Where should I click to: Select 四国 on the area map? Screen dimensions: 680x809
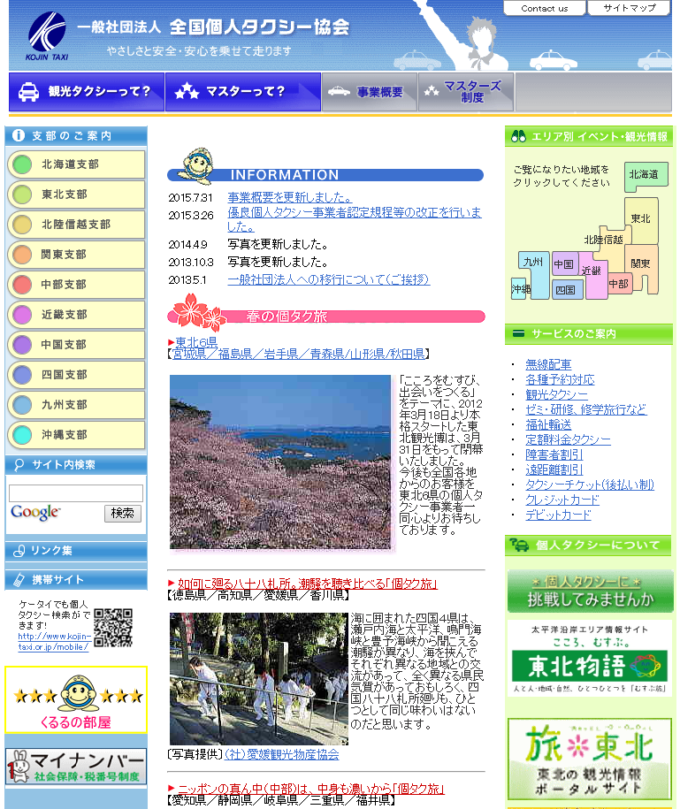[x=566, y=290]
